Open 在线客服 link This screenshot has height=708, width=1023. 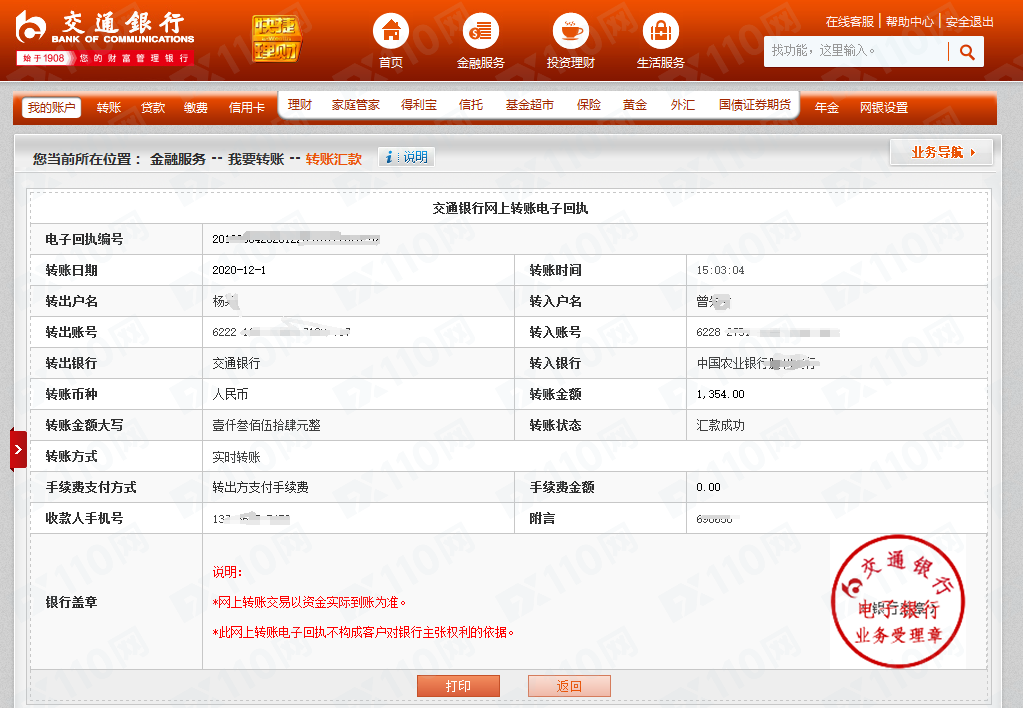click(x=849, y=22)
